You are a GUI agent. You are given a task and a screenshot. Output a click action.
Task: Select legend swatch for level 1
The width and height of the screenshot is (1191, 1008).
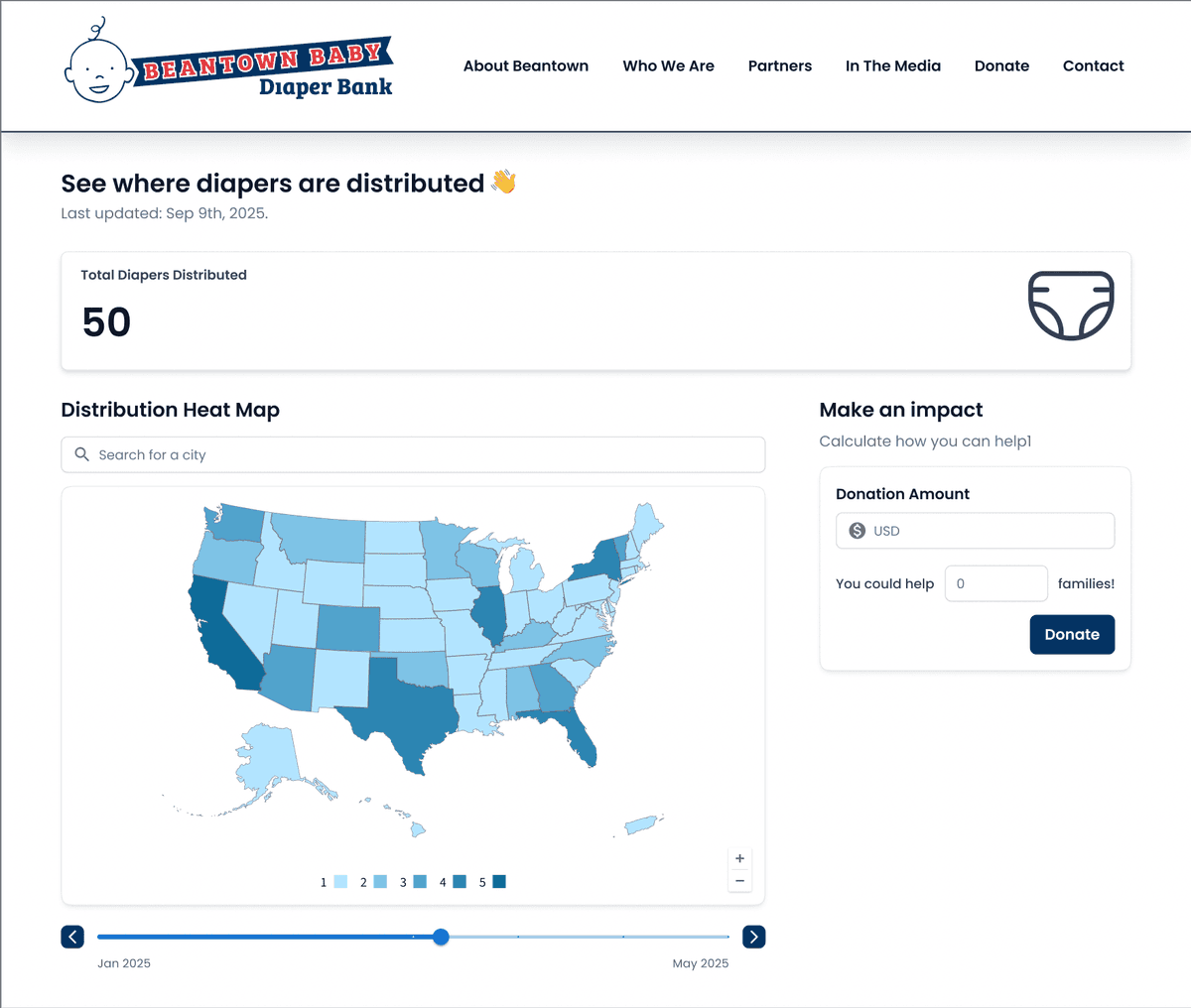[340, 882]
